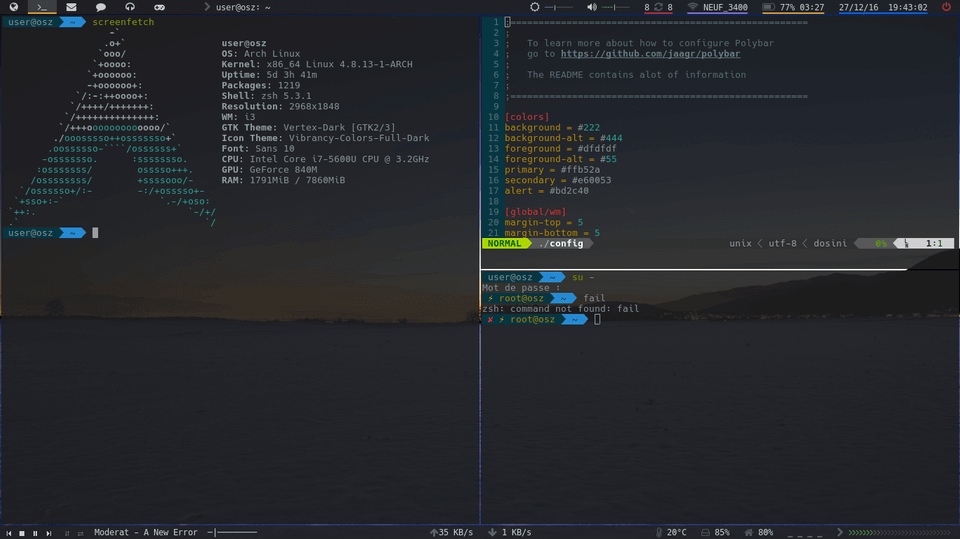Adjust the volume slider in top bar

pyautogui.click(x=617, y=7)
